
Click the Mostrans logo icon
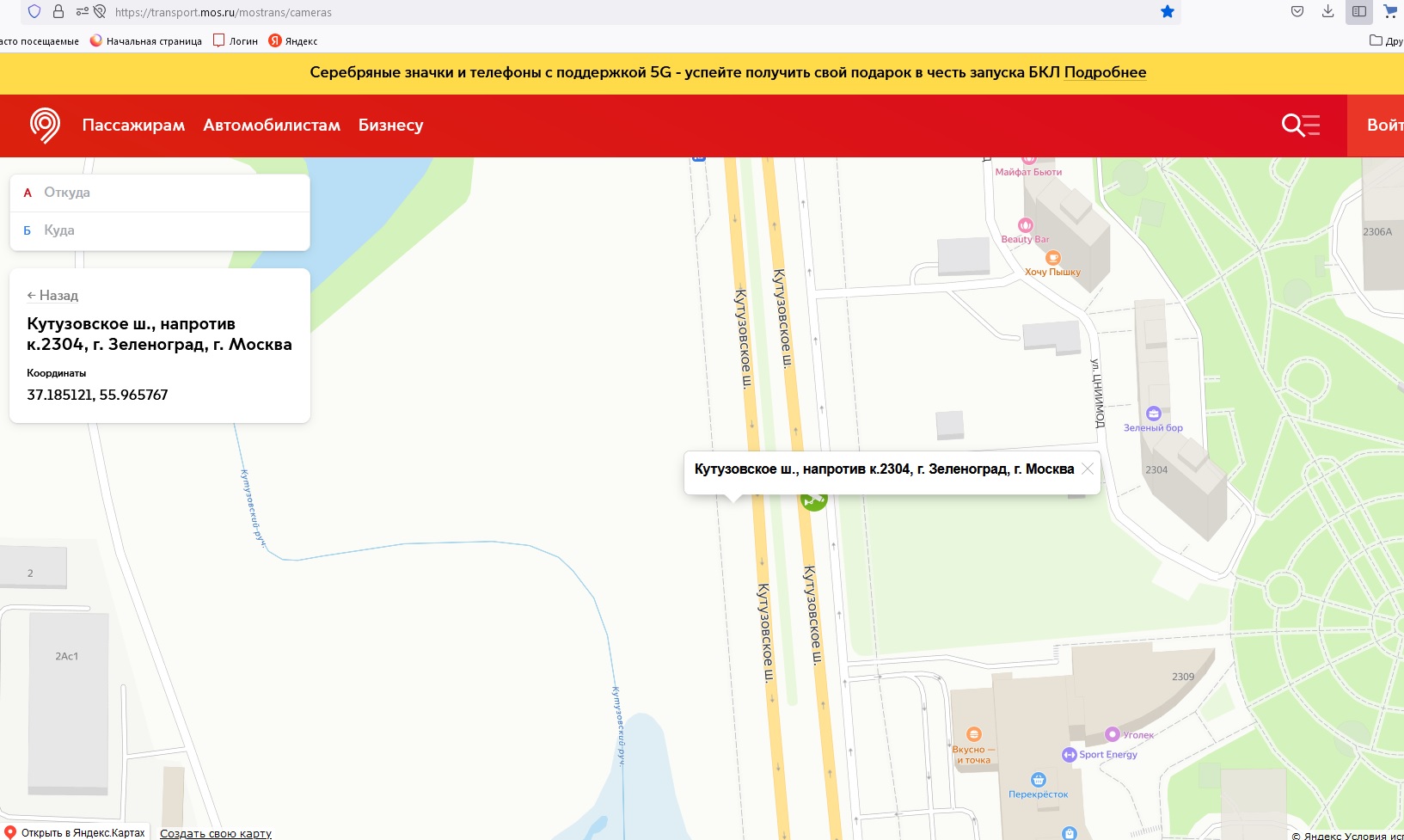pyautogui.click(x=45, y=126)
